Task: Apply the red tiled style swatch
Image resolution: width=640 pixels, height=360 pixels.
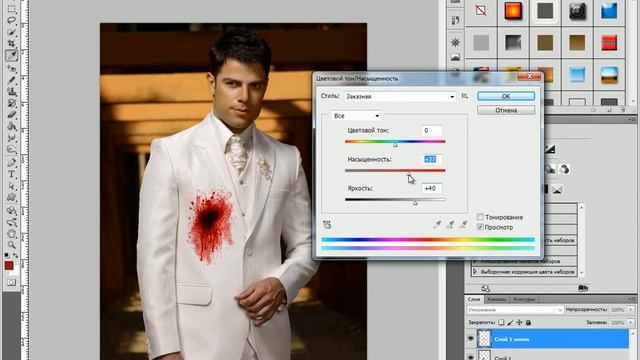Action: point(609,42)
